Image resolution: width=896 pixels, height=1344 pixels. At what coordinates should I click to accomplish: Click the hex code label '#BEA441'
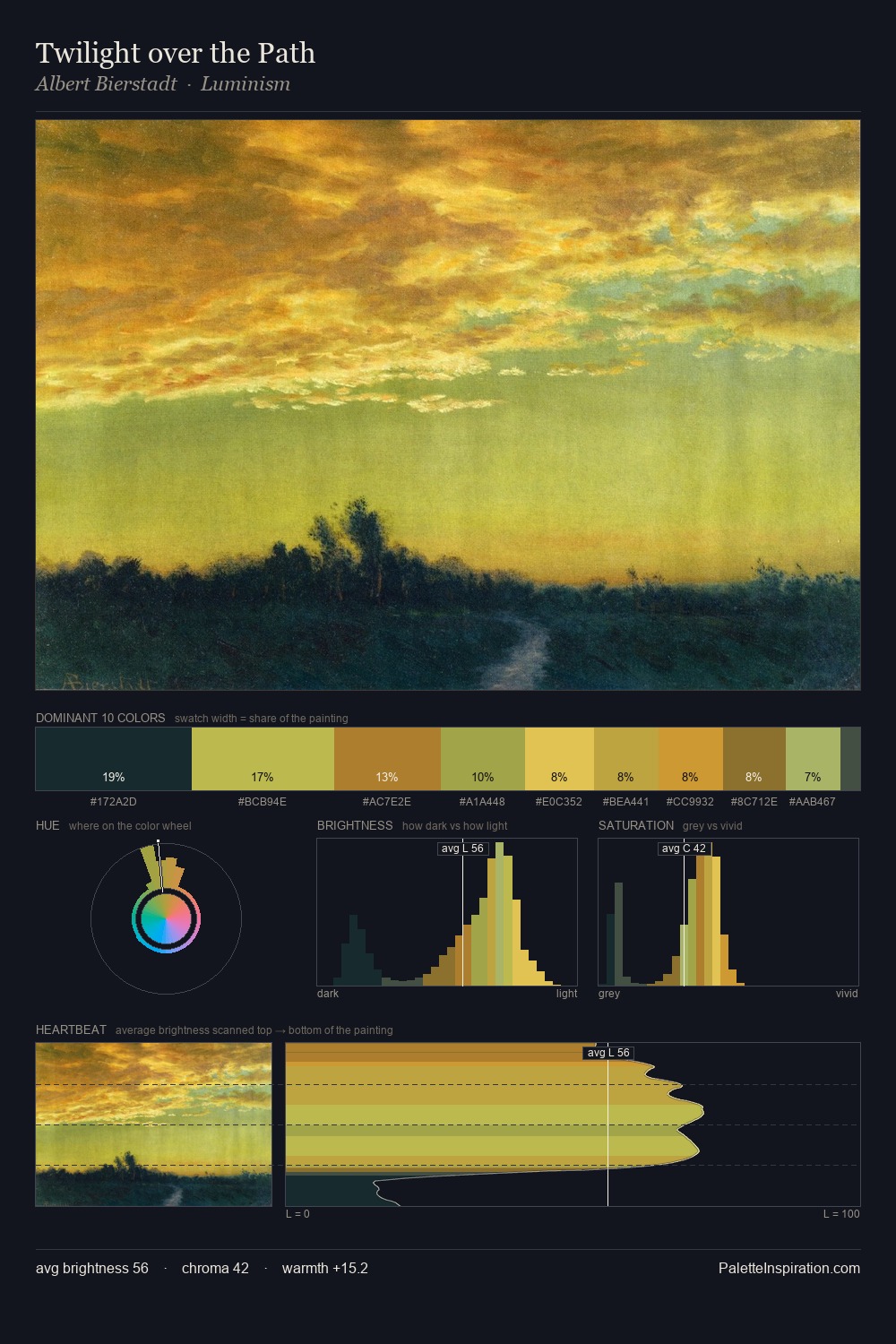(625, 802)
